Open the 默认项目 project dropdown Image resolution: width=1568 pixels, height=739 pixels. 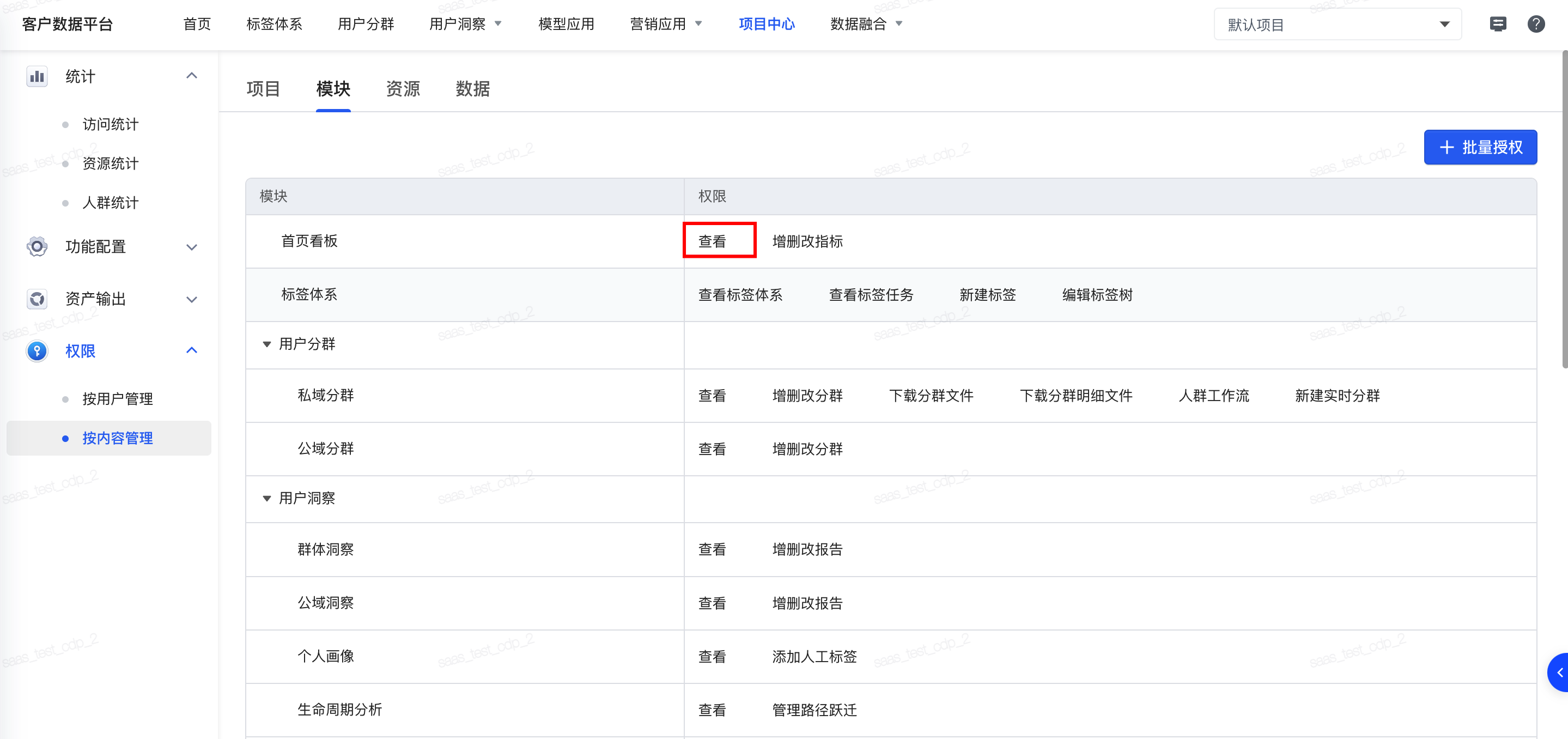tap(1338, 25)
